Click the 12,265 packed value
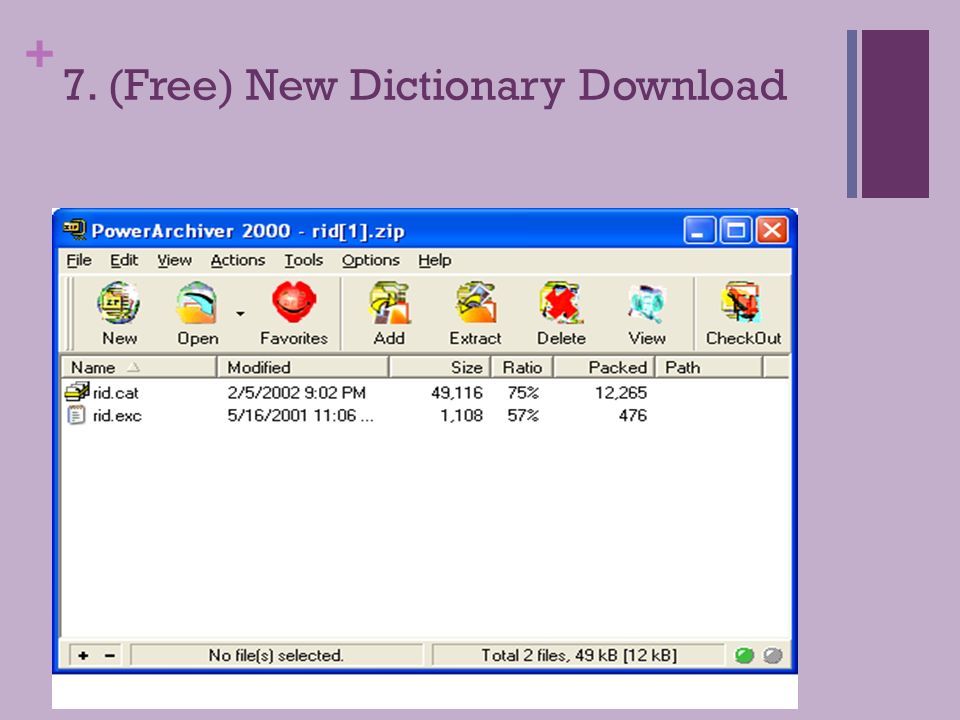Screen dimensions: 960x720 click(x=621, y=392)
